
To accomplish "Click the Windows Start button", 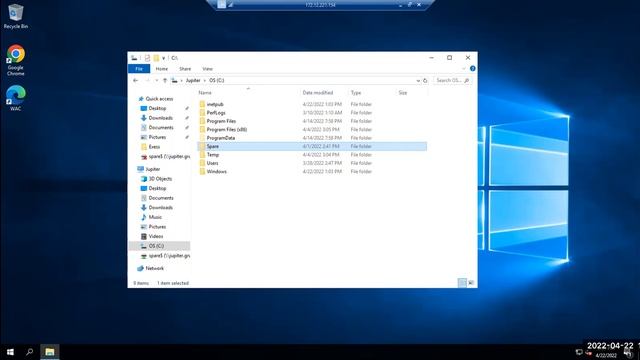I will point(10,352).
